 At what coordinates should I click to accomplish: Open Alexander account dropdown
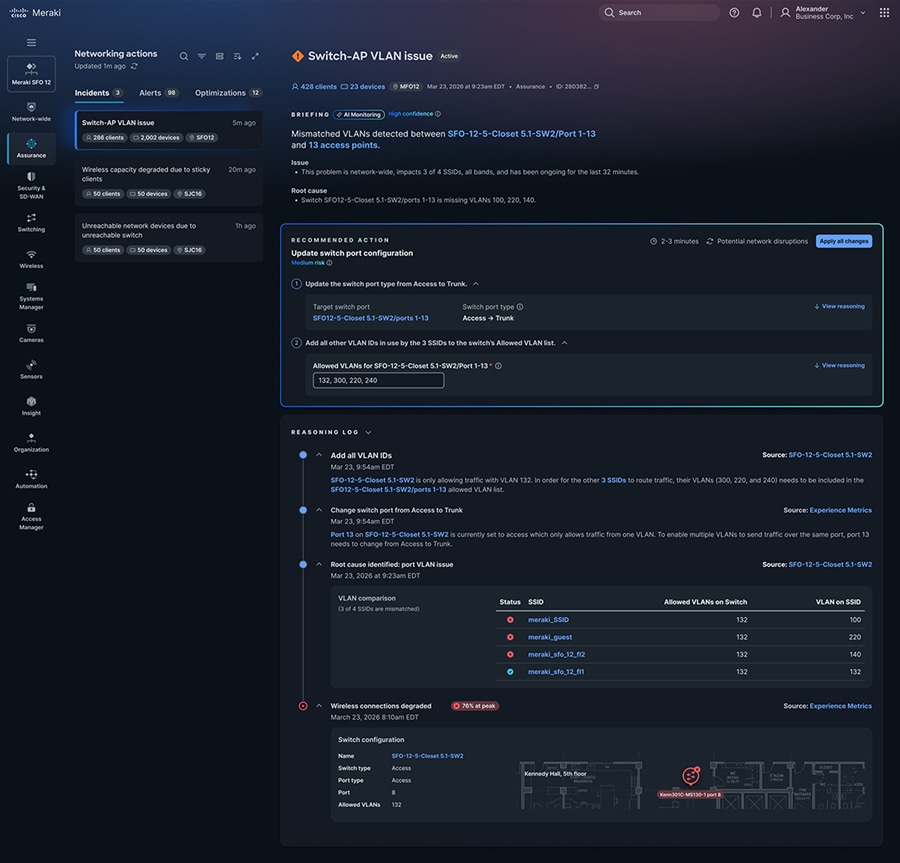(823, 13)
